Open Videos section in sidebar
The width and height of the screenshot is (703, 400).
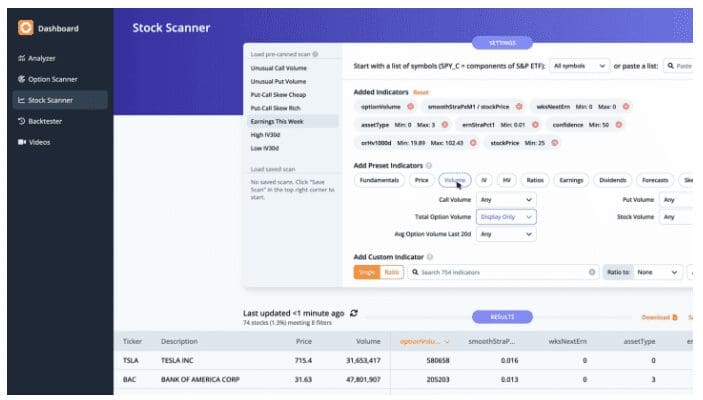tap(40, 142)
